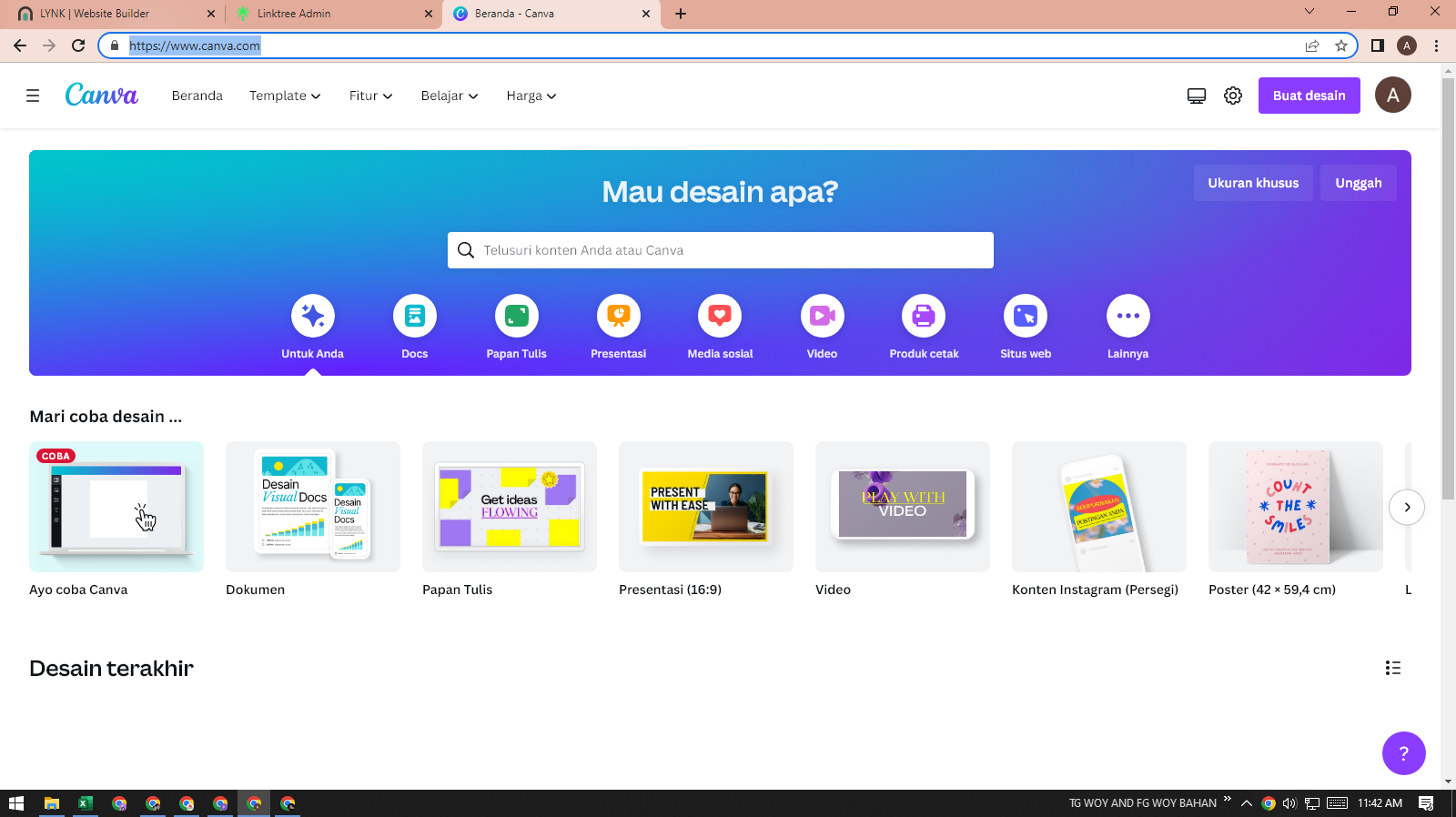Open the Poster (42 × 59,4 cm) thumbnail

click(1296, 507)
